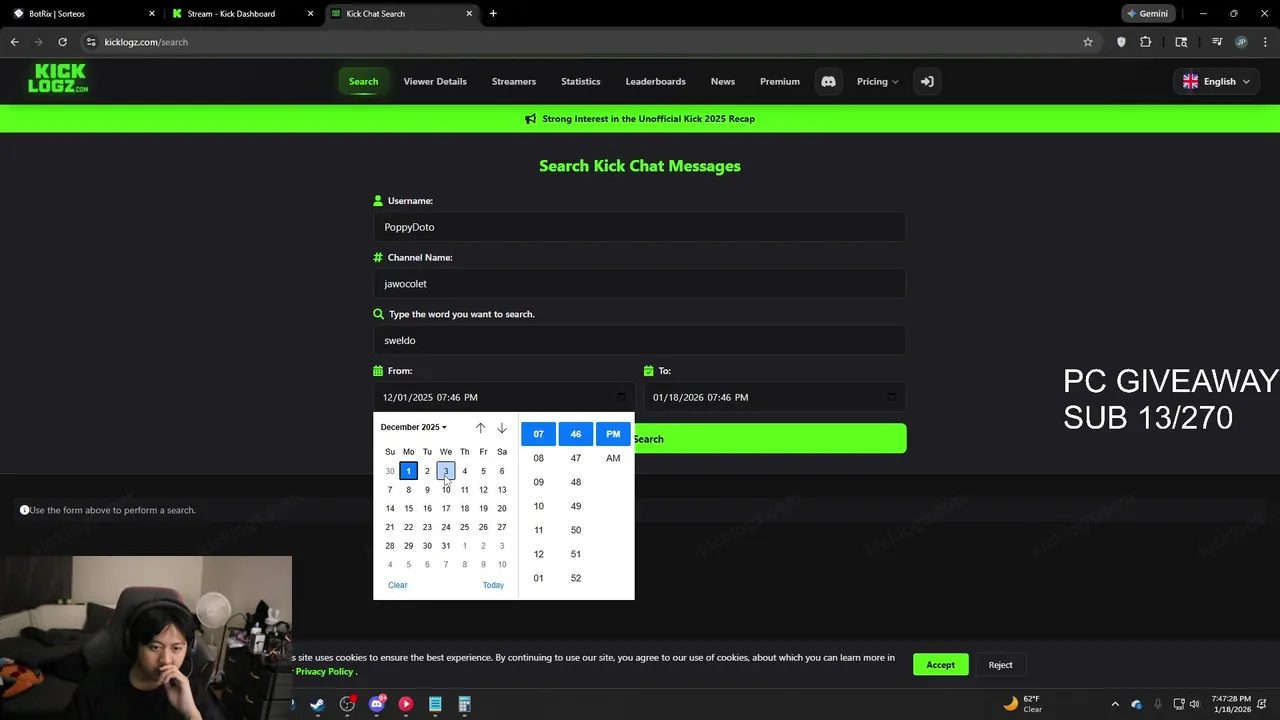Open the calculator icon in the taskbar
Screen dimensions: 1280x720
[x=464, y=704]
